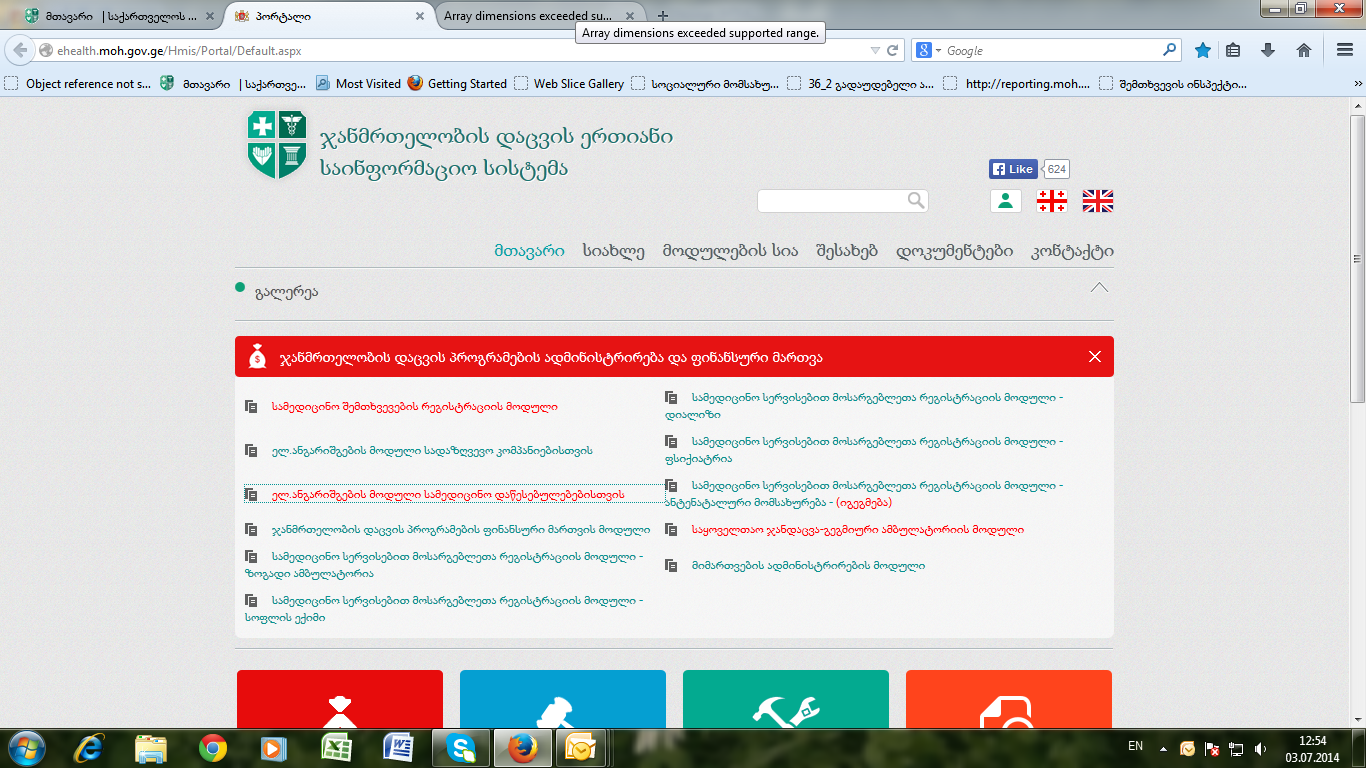Switch to English via the UK flag
The width and height of the screenshot is (1366, 768).
tap(1097, 201)
